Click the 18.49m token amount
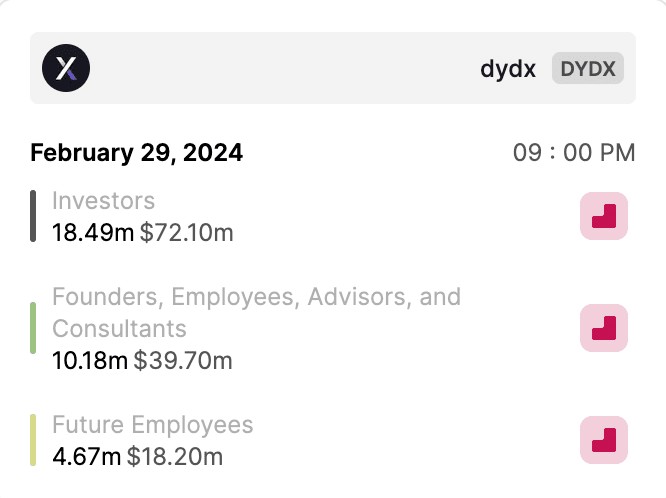This screenshot has height=498, width=666. [x=93, y=233]
